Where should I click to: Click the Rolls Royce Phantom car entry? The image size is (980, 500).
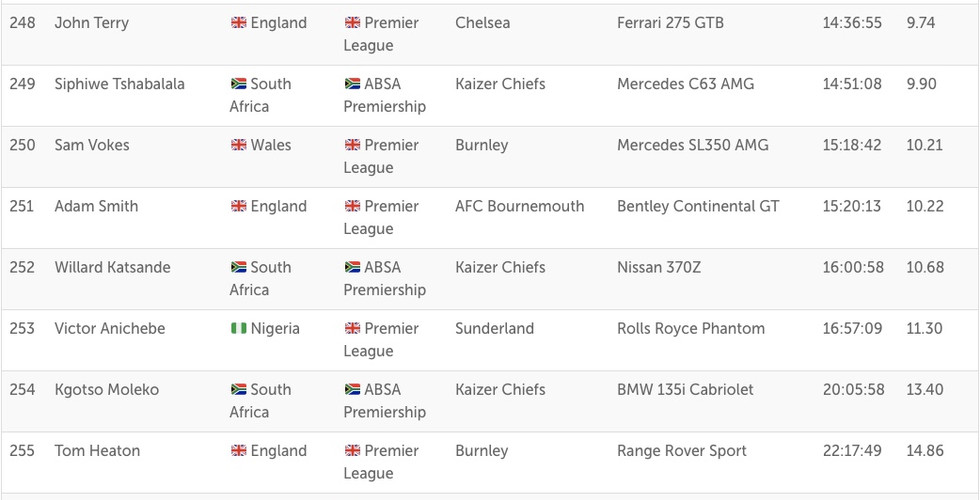point(691,329)
